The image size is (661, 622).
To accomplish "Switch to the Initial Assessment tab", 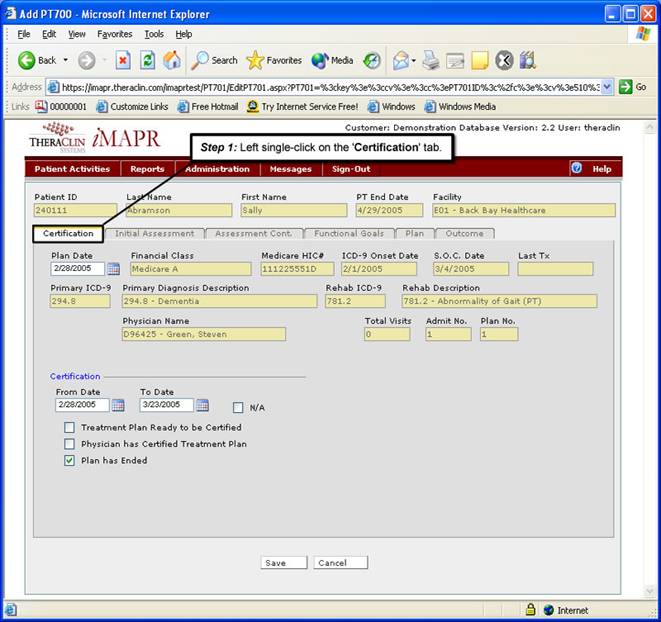I will coord(154,233).
